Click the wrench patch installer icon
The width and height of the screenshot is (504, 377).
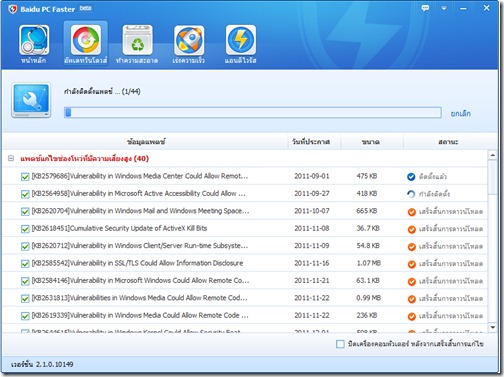click(31, 100)
